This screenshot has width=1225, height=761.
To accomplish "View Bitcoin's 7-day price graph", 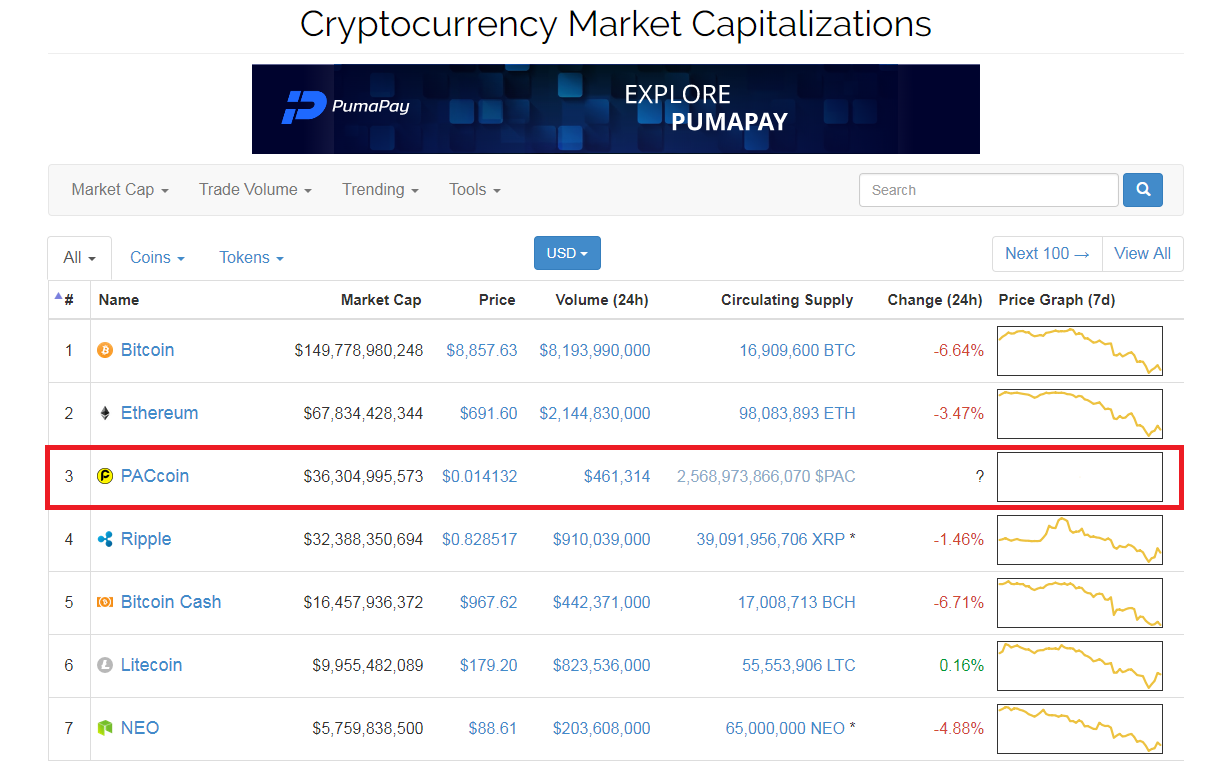I will click(x=1080, y=351).
